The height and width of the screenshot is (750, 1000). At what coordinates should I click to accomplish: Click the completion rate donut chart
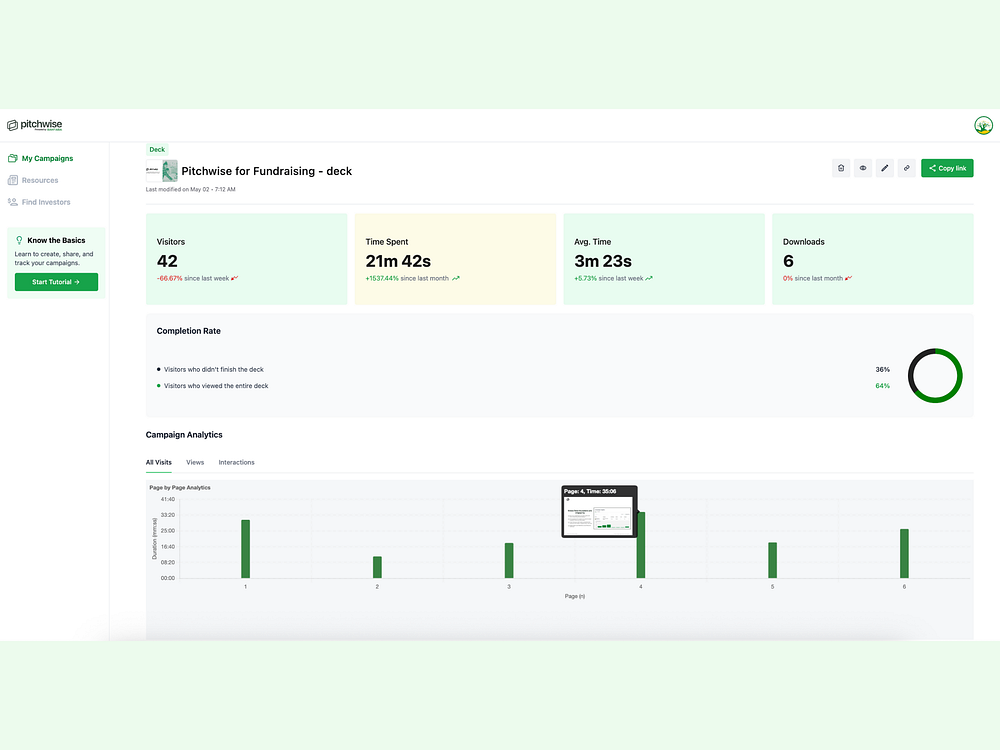point(935,376)
